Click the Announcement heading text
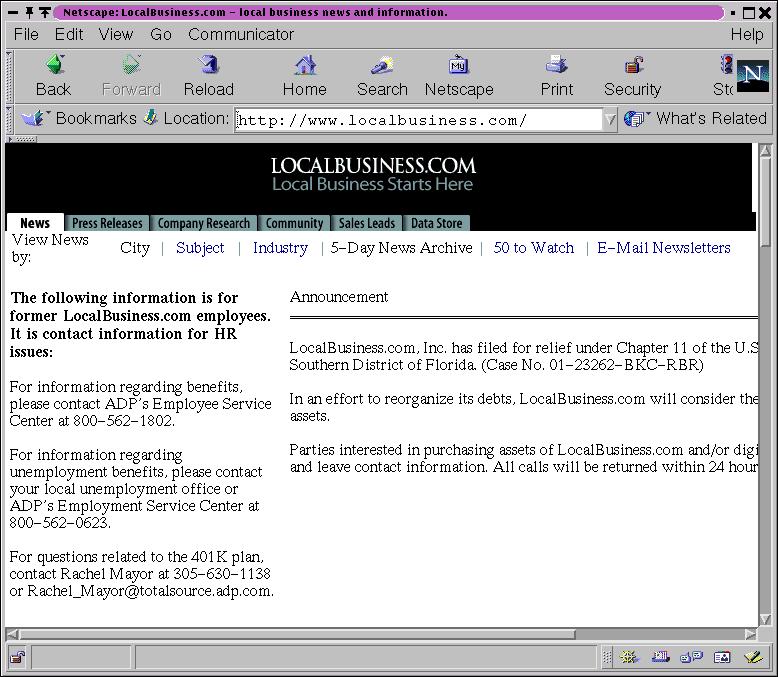The height and width of the screenshot is (677, 778). pyautogui.click(x=339, y=297)
